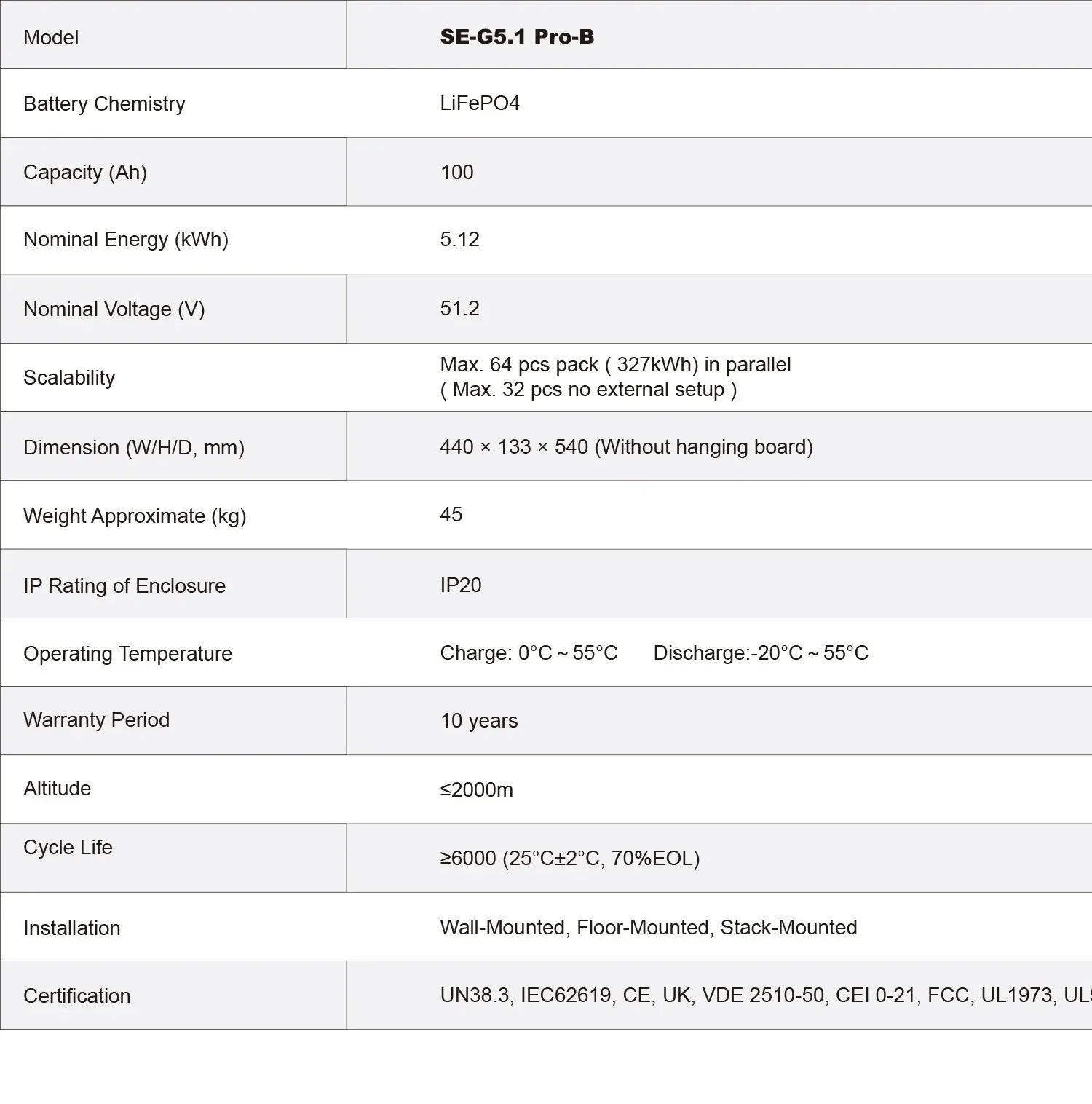Viewport: 1092px width, 1104px height.
Task: Click the Discharge temperature range text
Action: coord(761,653)
